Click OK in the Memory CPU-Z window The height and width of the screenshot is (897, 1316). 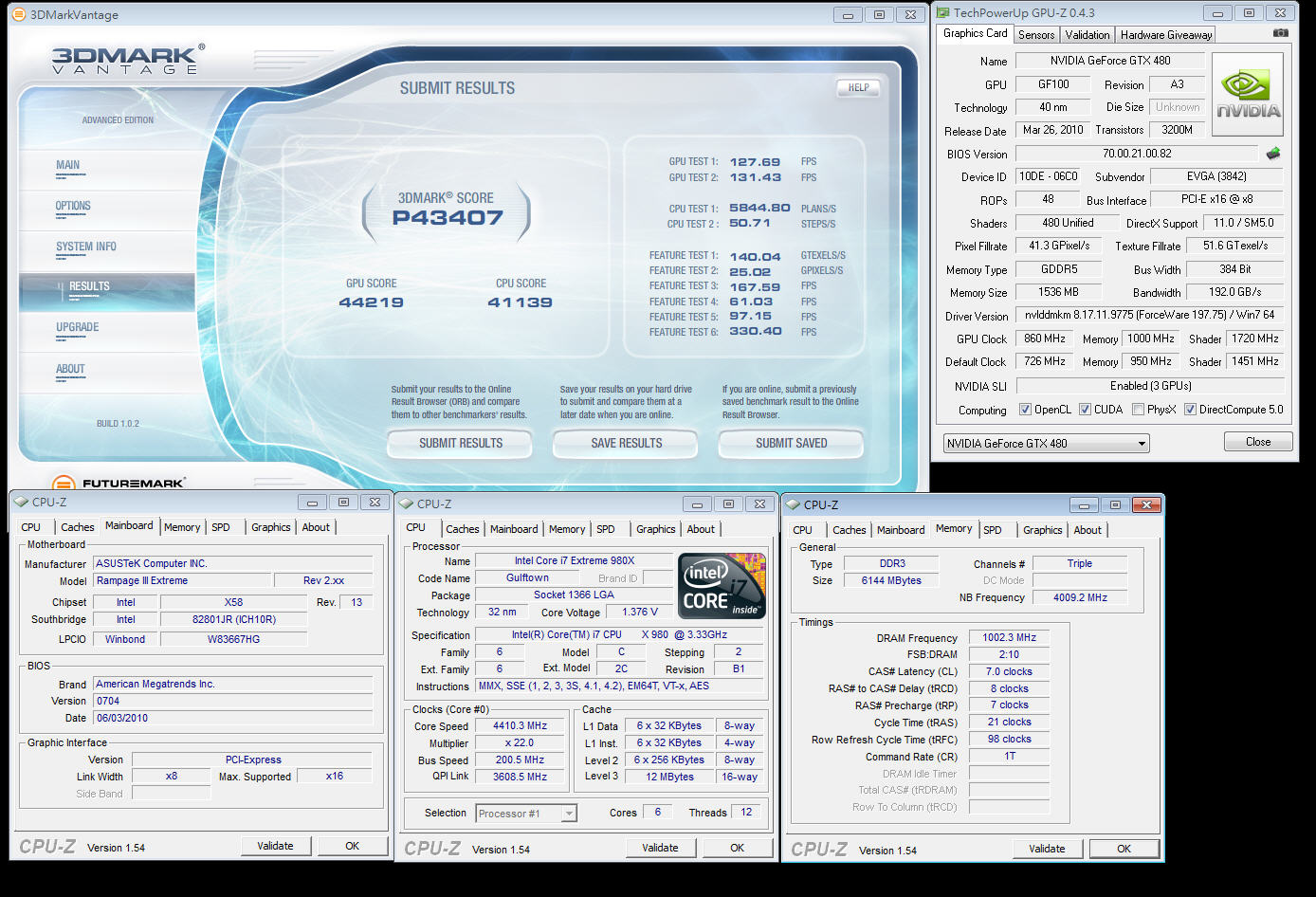point(1124,849)
